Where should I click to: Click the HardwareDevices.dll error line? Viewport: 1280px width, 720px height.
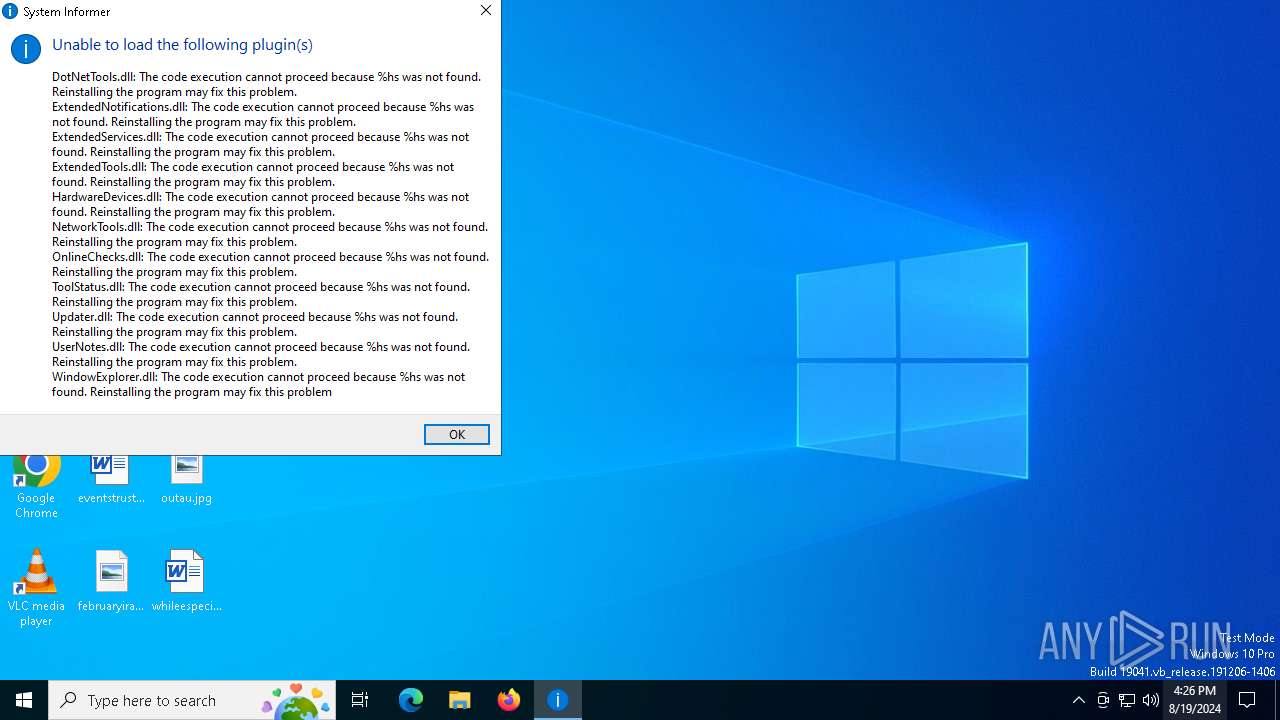pos(260,204)
